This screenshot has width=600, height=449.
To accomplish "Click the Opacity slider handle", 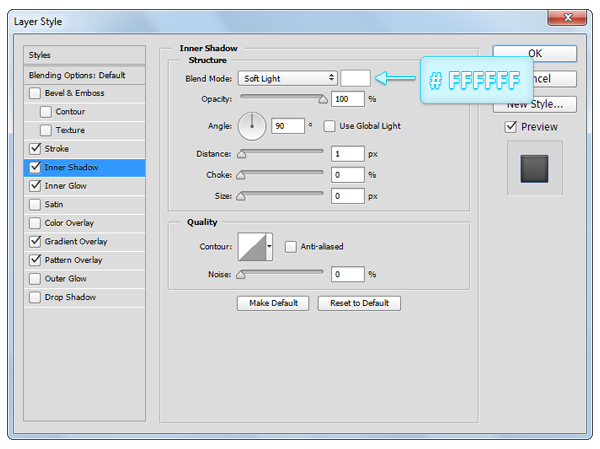I will 322,100.
